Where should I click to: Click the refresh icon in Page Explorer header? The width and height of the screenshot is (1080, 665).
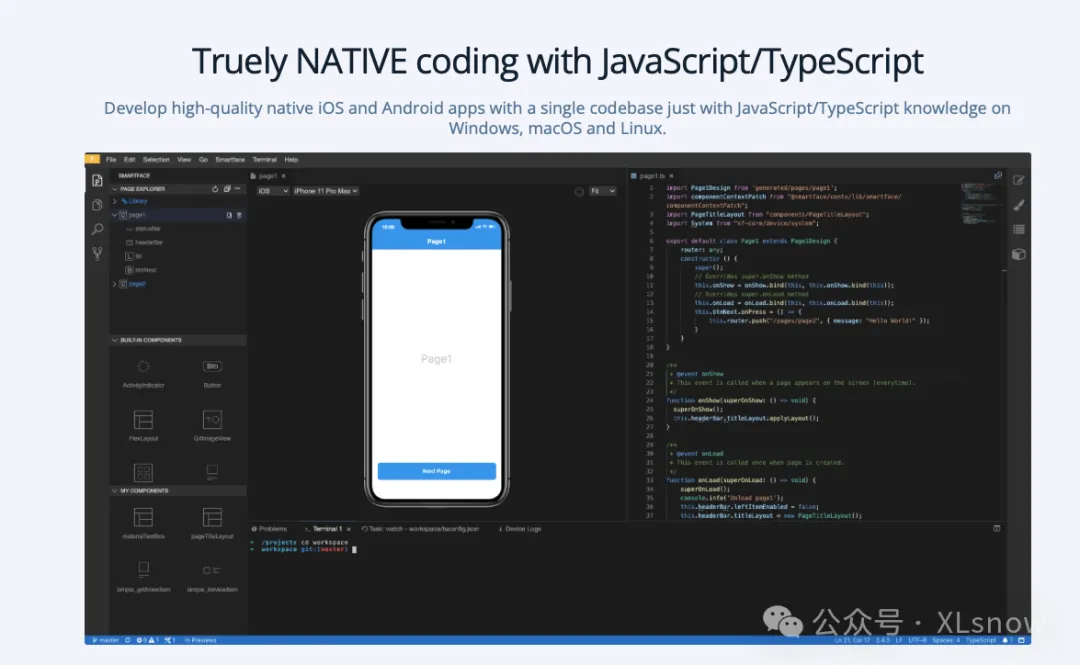pyautogui.click(x=215, y=189)
